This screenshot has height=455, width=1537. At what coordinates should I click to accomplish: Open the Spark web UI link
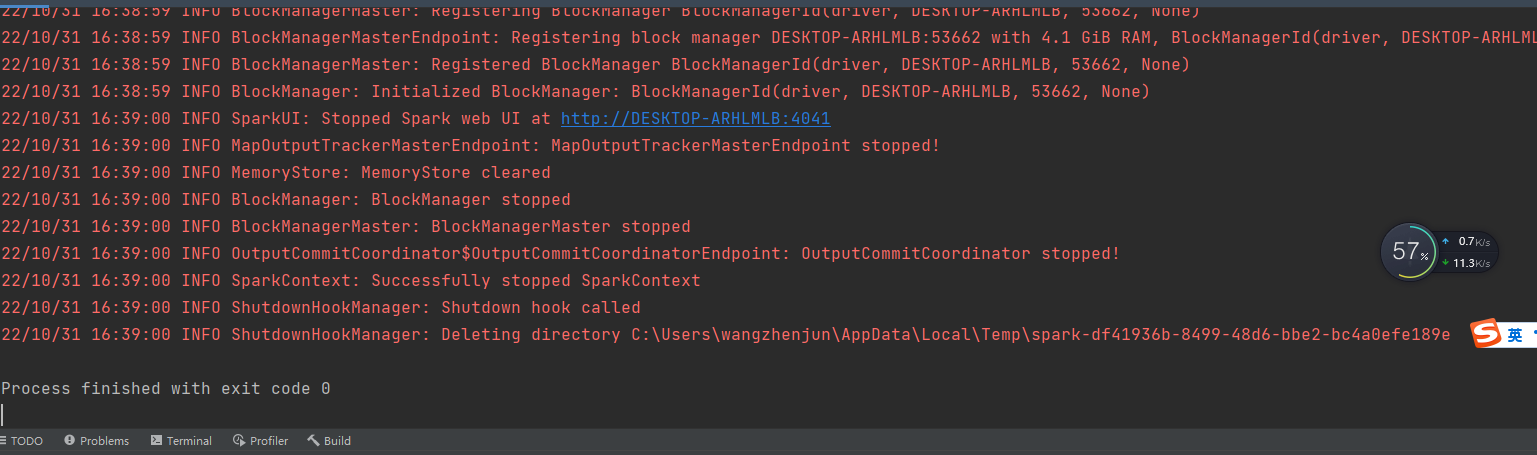click(x=695, y=119)
